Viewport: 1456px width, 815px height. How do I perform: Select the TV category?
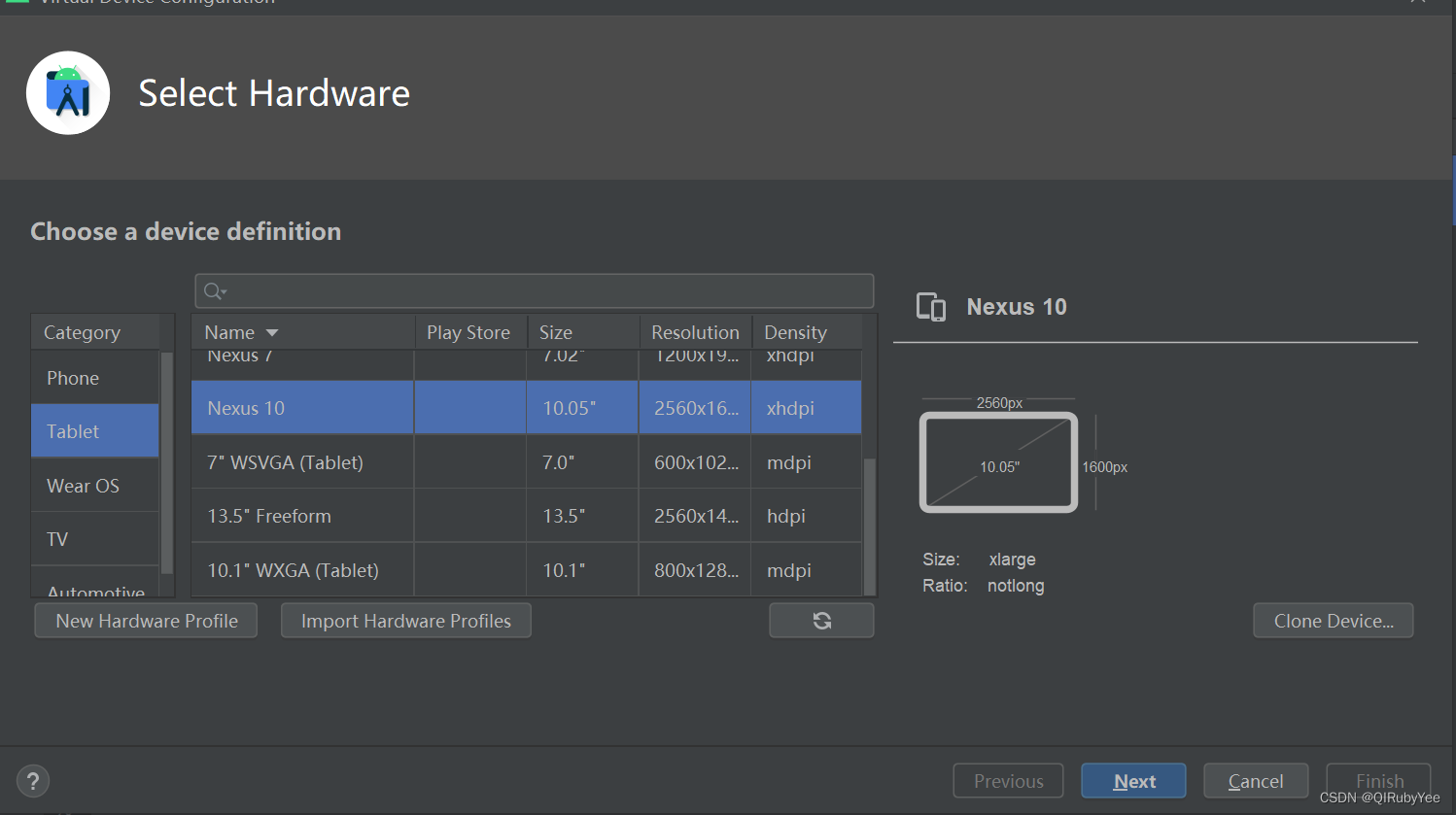point(95,539)
